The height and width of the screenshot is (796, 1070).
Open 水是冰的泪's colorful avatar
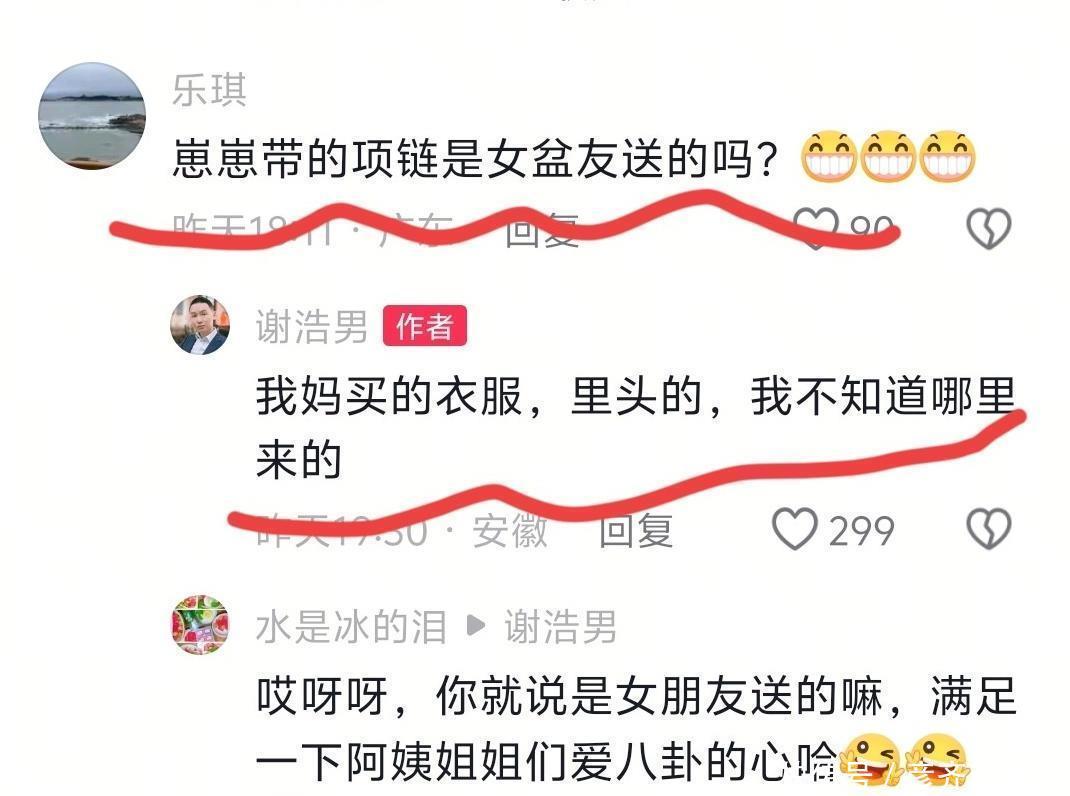pyautogui.click(x=200, y=625)
